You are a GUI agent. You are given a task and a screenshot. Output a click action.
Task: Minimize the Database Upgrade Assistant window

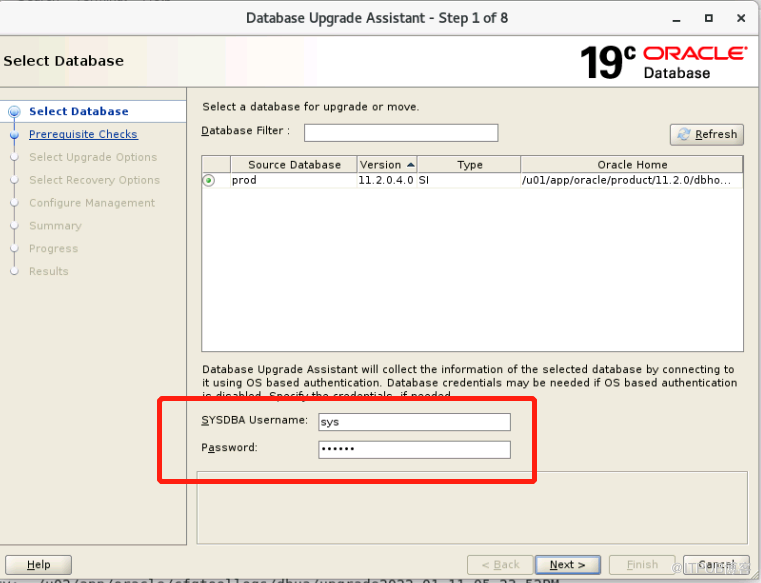click(x=677, y=19)
